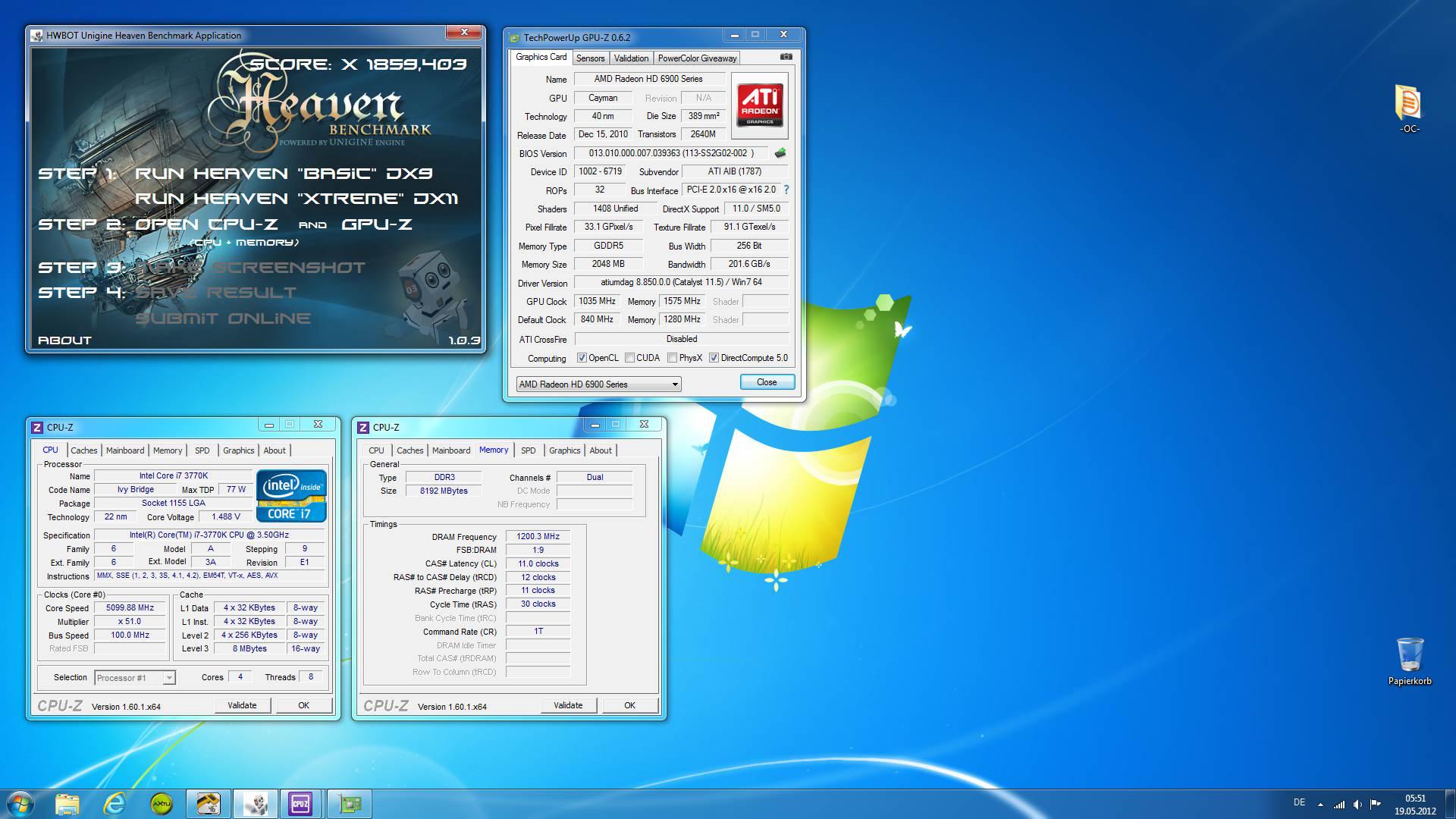Toggle the DirectCompute 5.0 checkbox
The width and height of the screenshot is (1456, 819).
pos(714,358)
